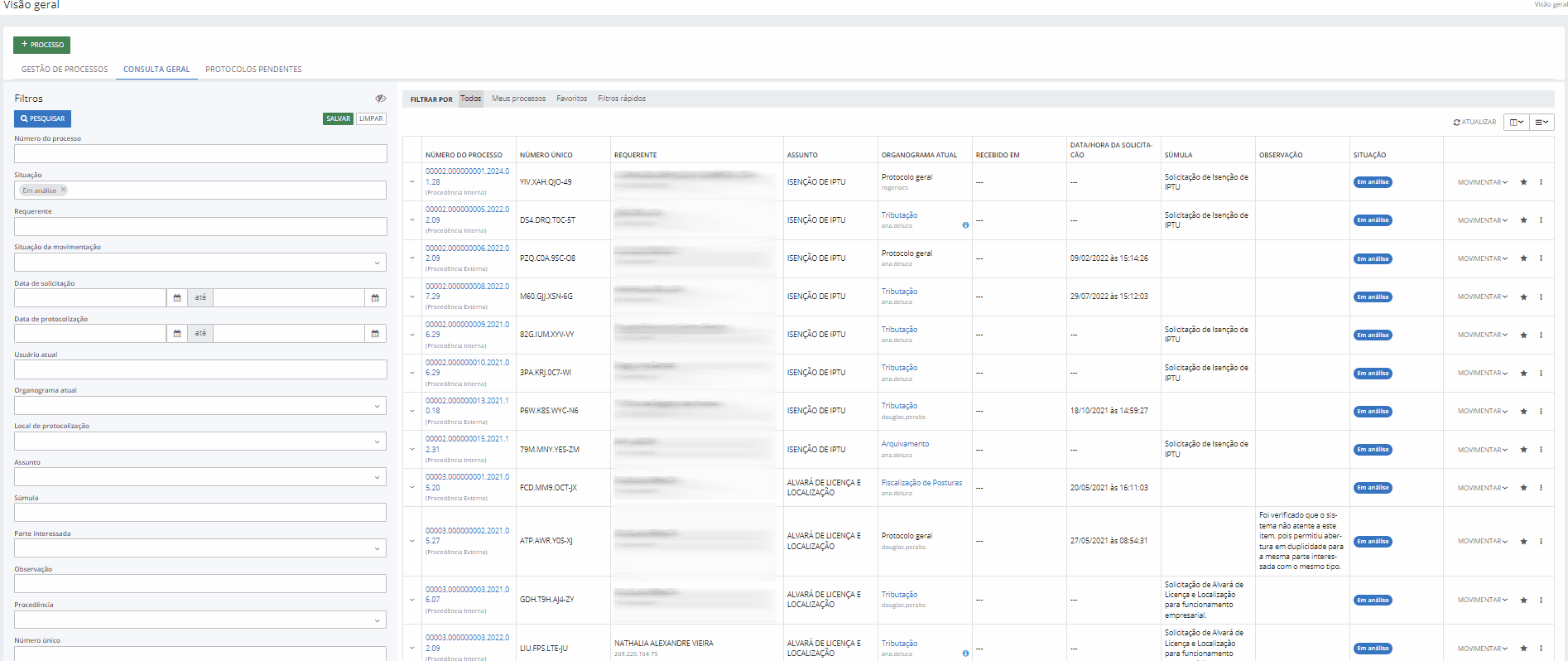Click the green + PROCESSO button
1568x661 pixels.
pos(41,45)
